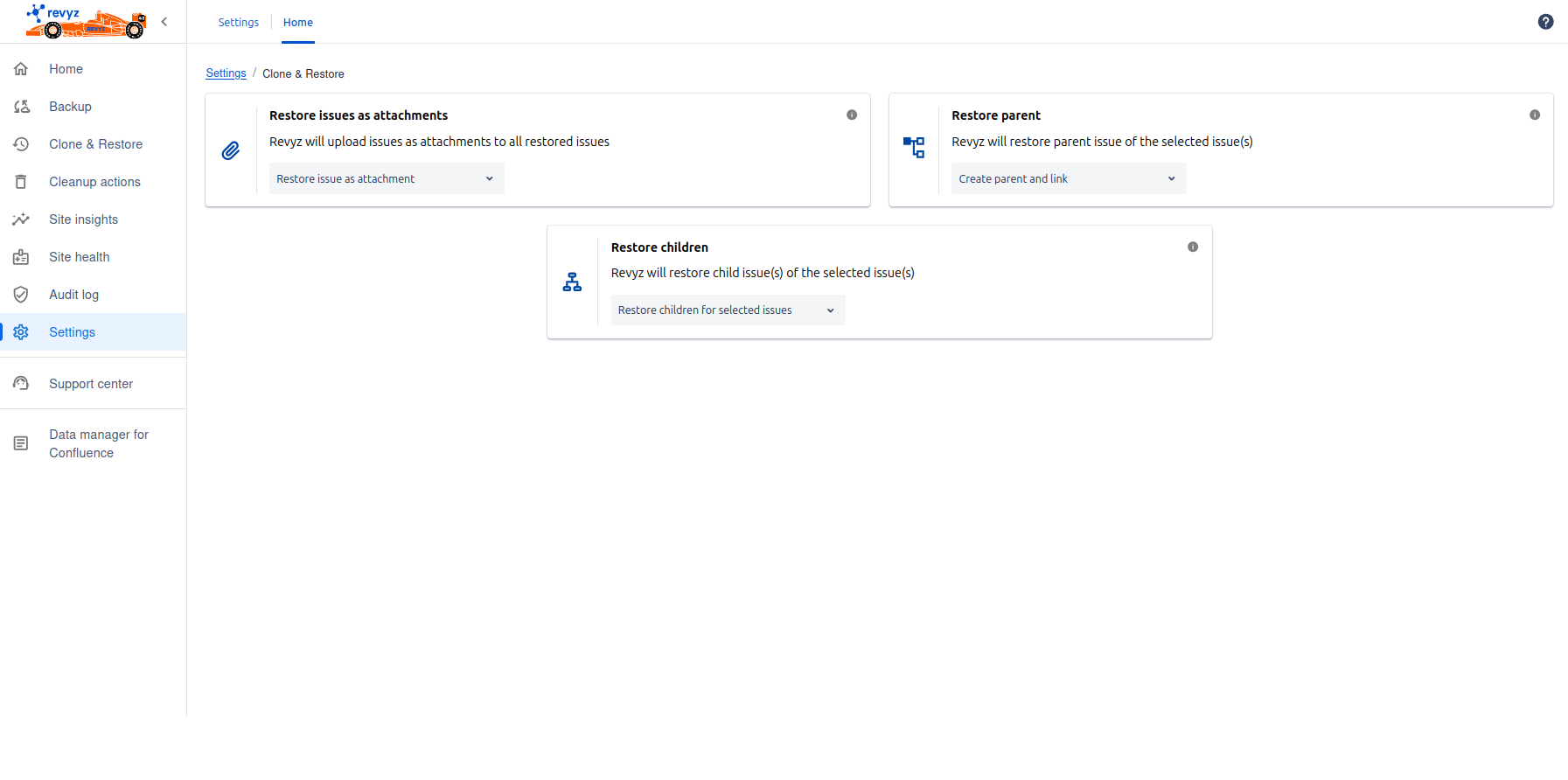Click the Revyz race car logo
1568x780 pixels.
point(86,22)
